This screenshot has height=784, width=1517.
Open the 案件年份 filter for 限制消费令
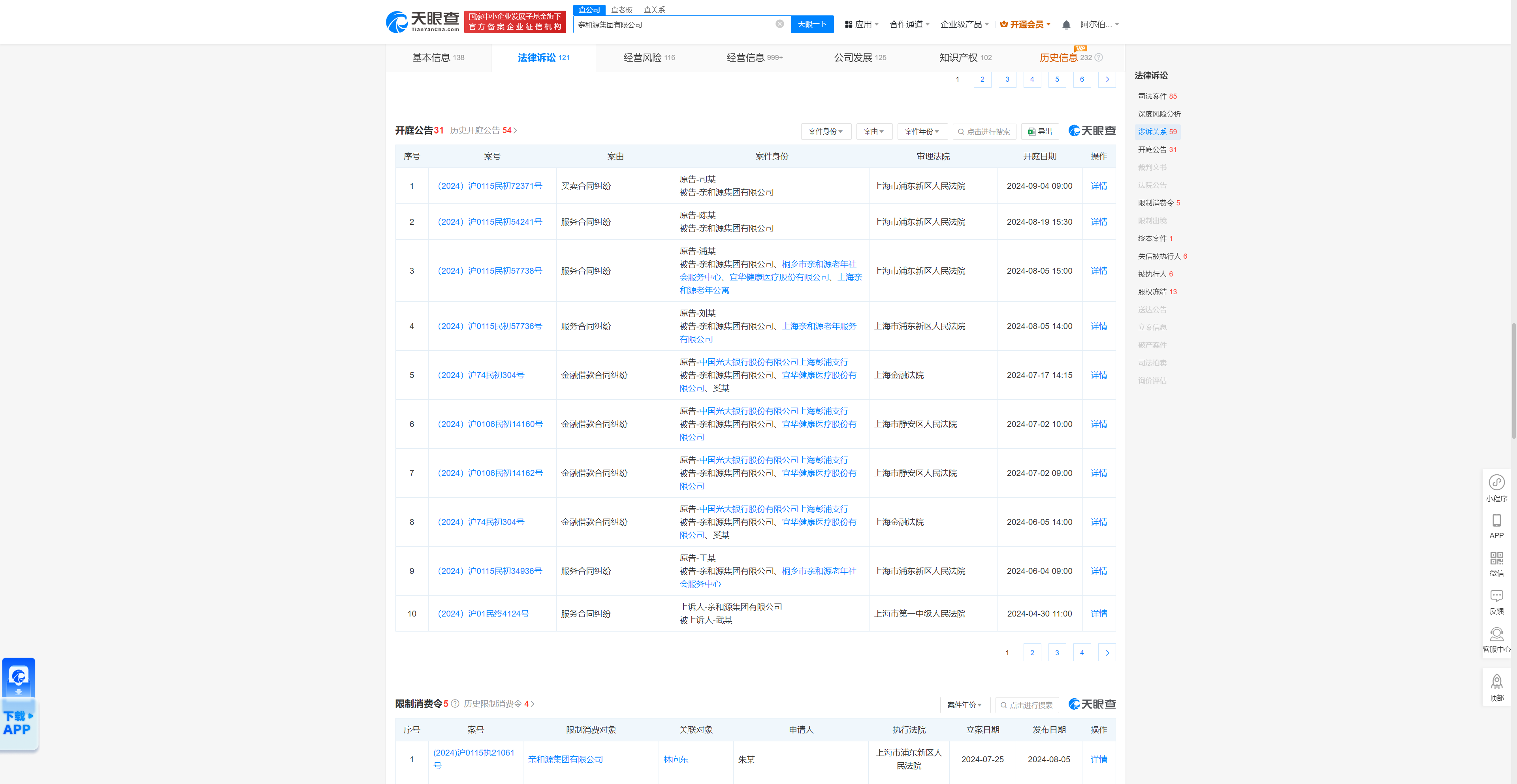[x=965, y=705]
